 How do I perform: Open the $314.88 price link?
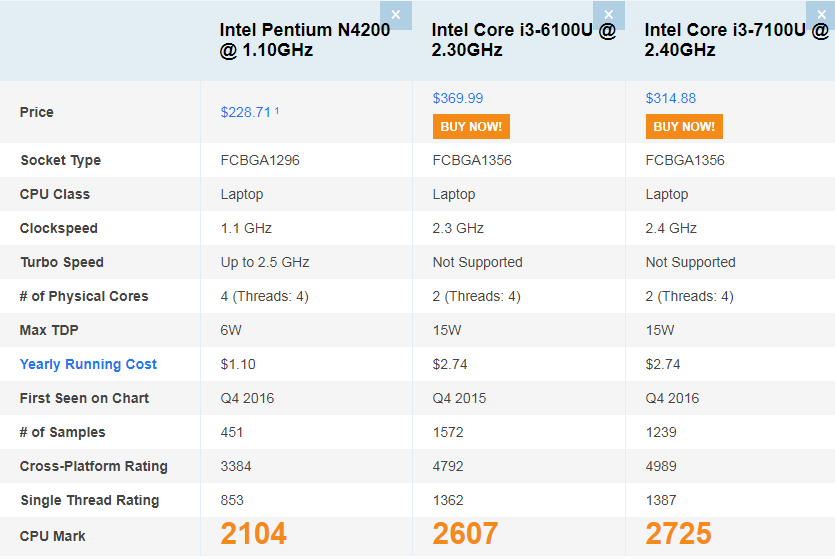click(x=671, y=98)
